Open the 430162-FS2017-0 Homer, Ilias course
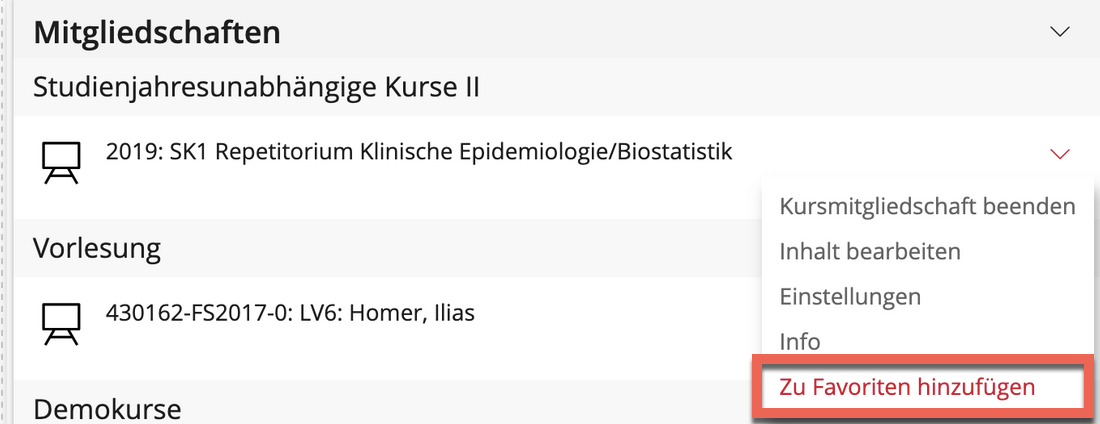This screenshot has width=1100, height=424. point(290,313)
